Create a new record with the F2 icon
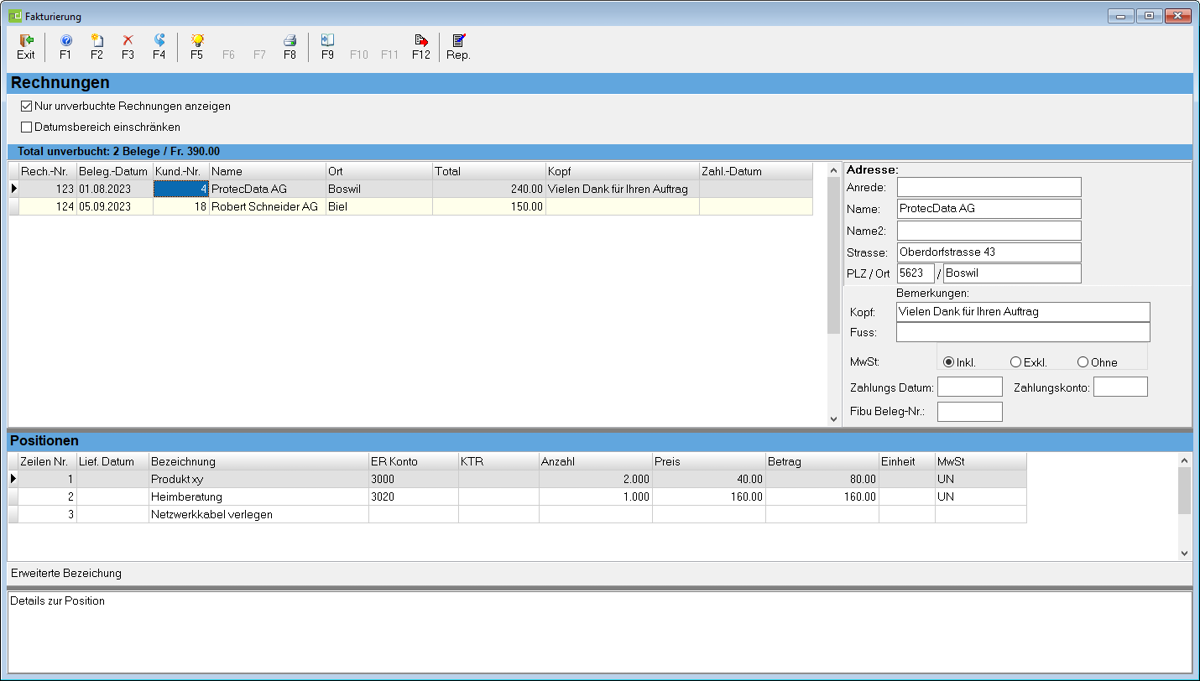Screen dimensions: 1200x681 [x=97, y=47]
